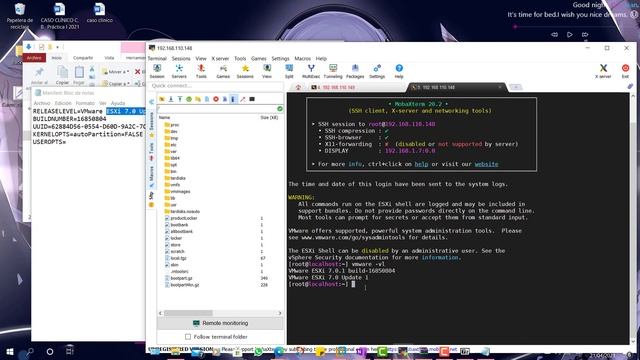Close the active 192.168.110.148 tab
This screenshot has height=360, width=640.
coord(500,87)
